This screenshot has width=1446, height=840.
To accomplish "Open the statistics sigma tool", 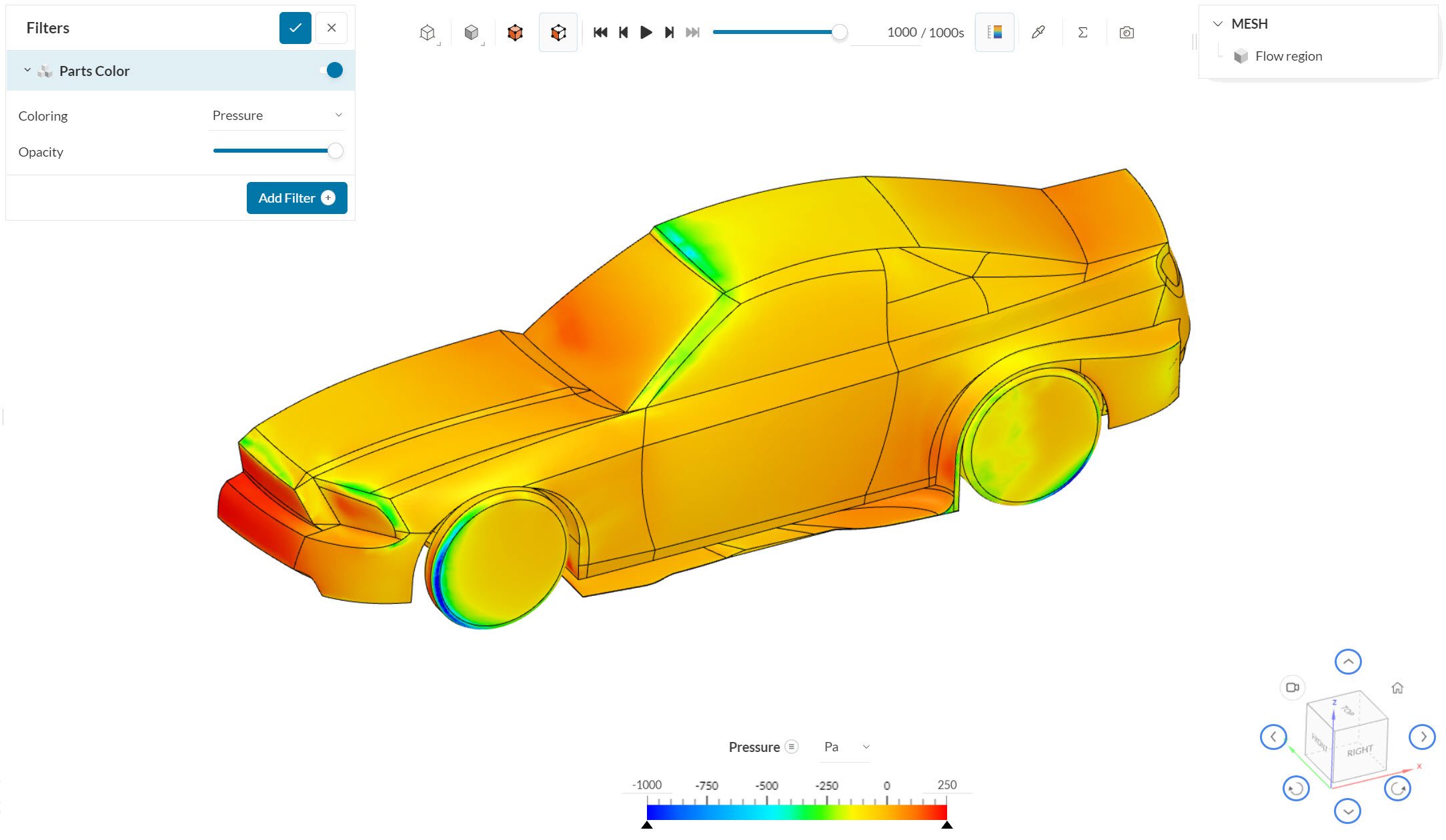I will (x=1082, y=33).
